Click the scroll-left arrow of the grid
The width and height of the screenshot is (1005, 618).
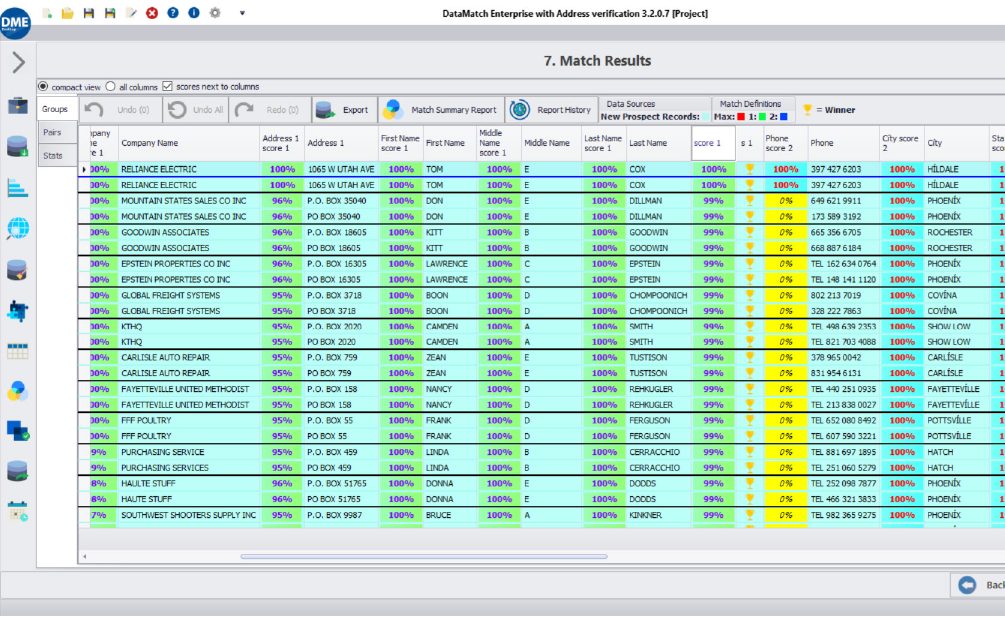(x=85, y=556)
